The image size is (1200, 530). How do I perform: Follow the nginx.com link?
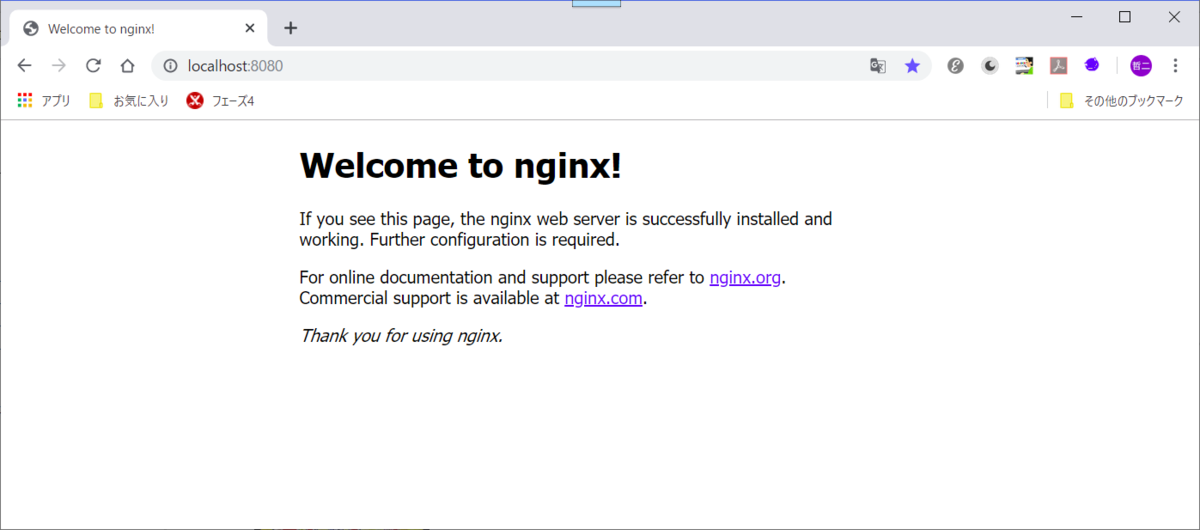[603, 297]
